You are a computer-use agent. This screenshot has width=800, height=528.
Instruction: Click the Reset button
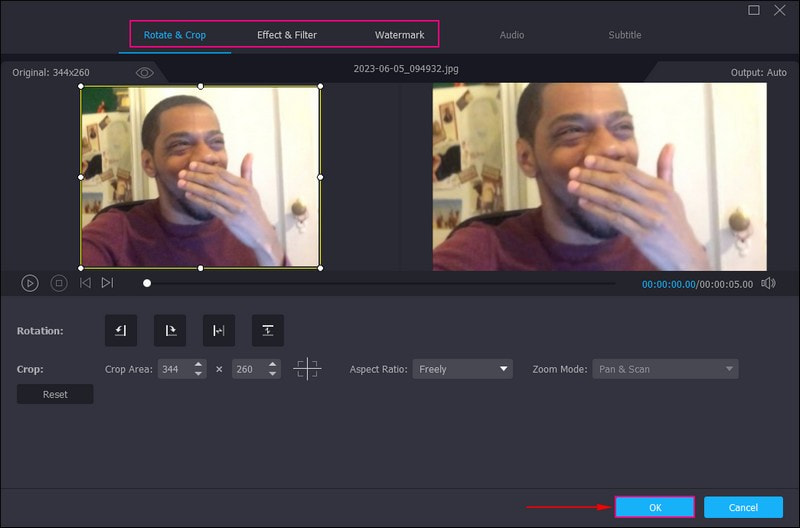coord(55,394)
